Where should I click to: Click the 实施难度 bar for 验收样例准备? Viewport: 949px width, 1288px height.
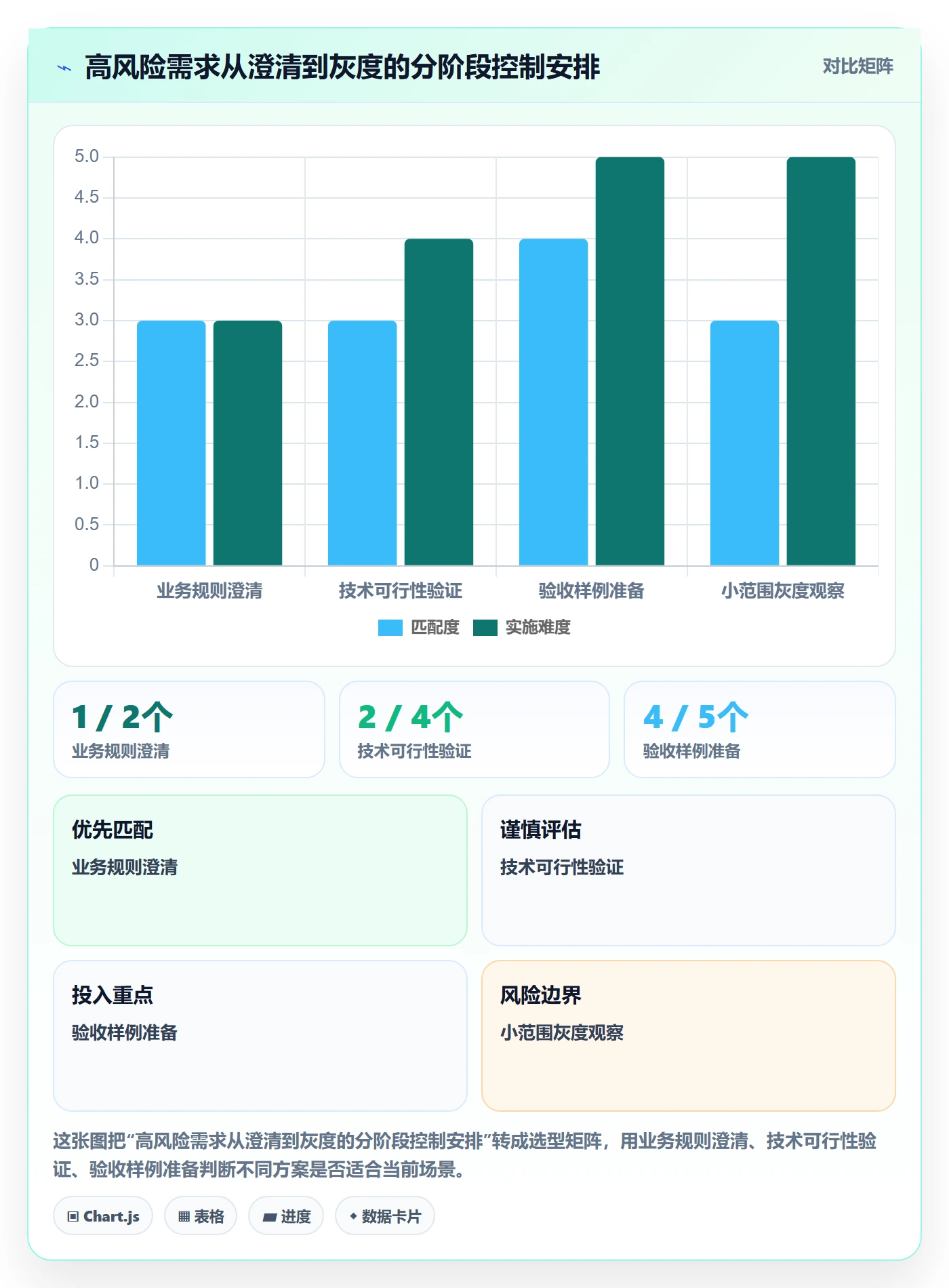tap(630, 361)
